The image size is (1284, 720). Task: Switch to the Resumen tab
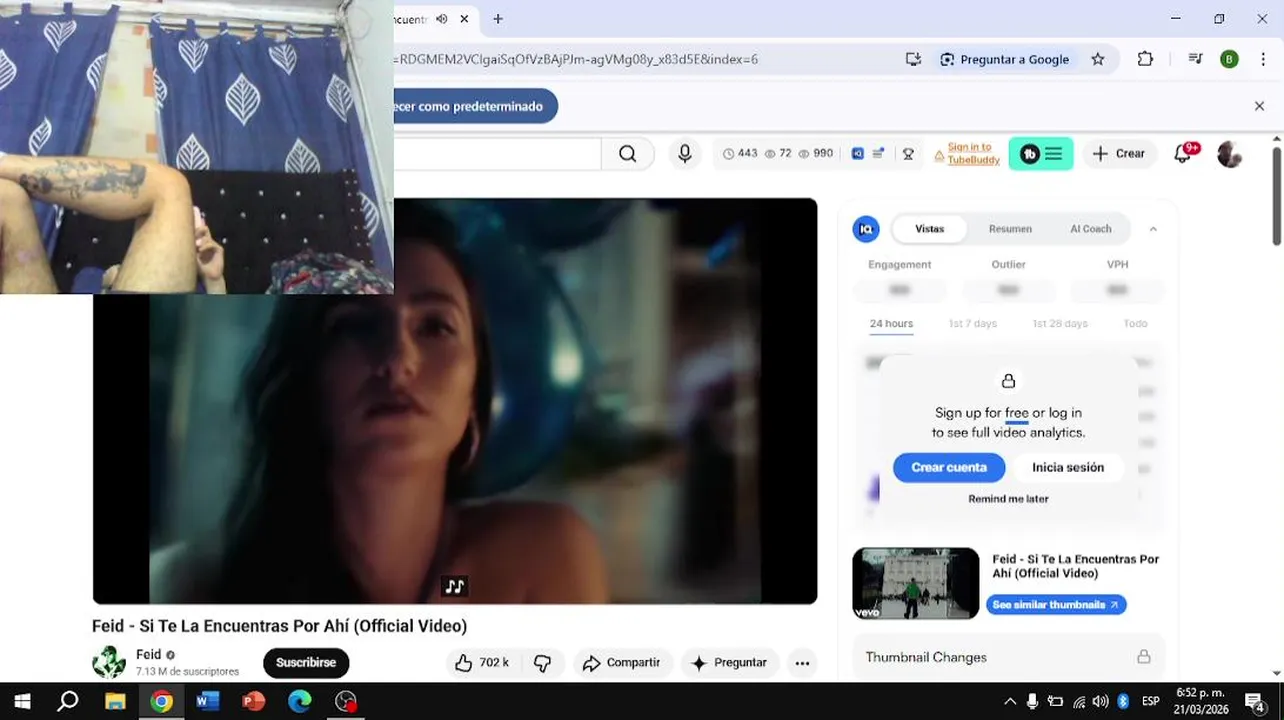[1010, 229]
